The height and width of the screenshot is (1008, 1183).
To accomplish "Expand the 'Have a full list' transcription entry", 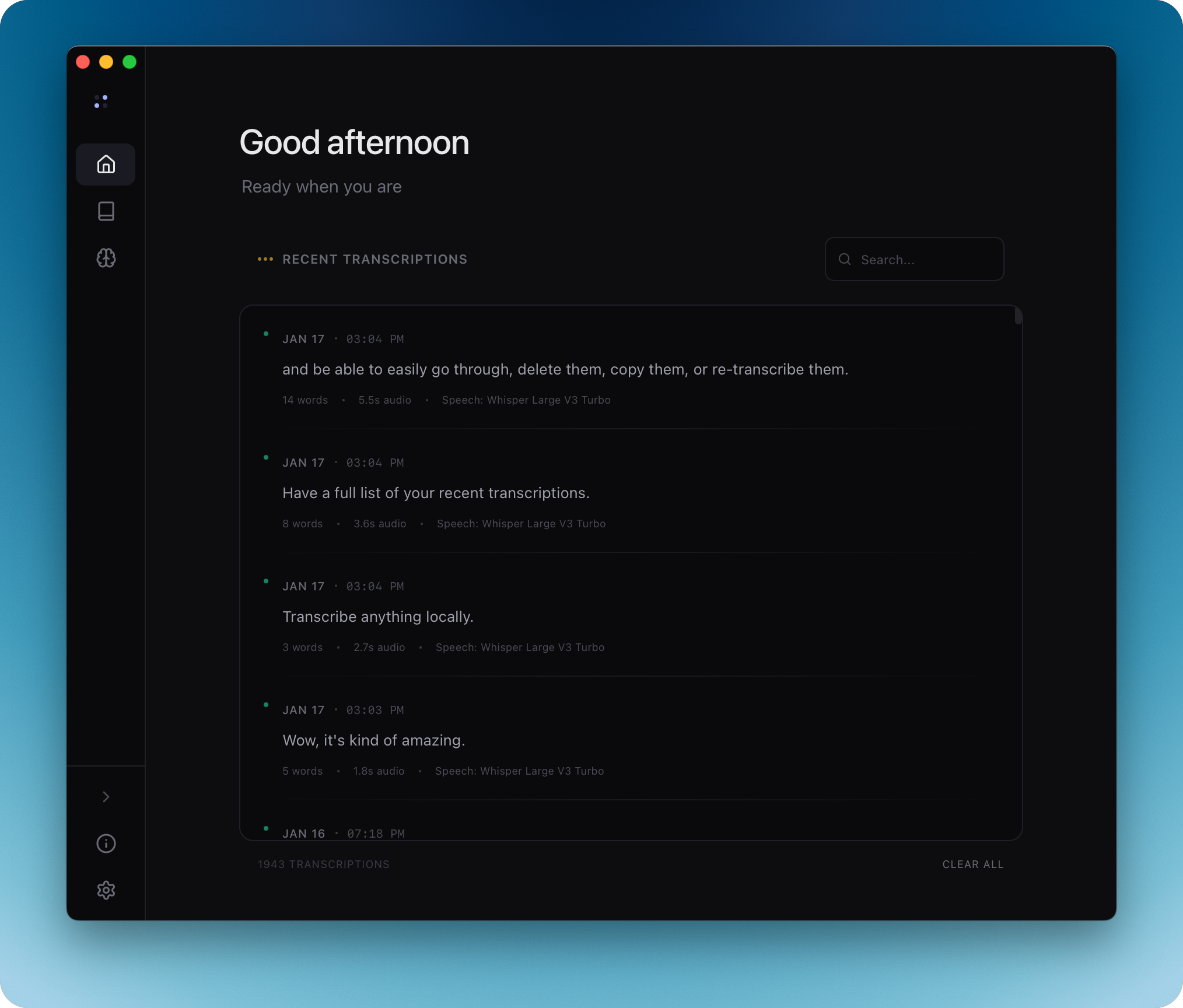I will click(436, 493).
